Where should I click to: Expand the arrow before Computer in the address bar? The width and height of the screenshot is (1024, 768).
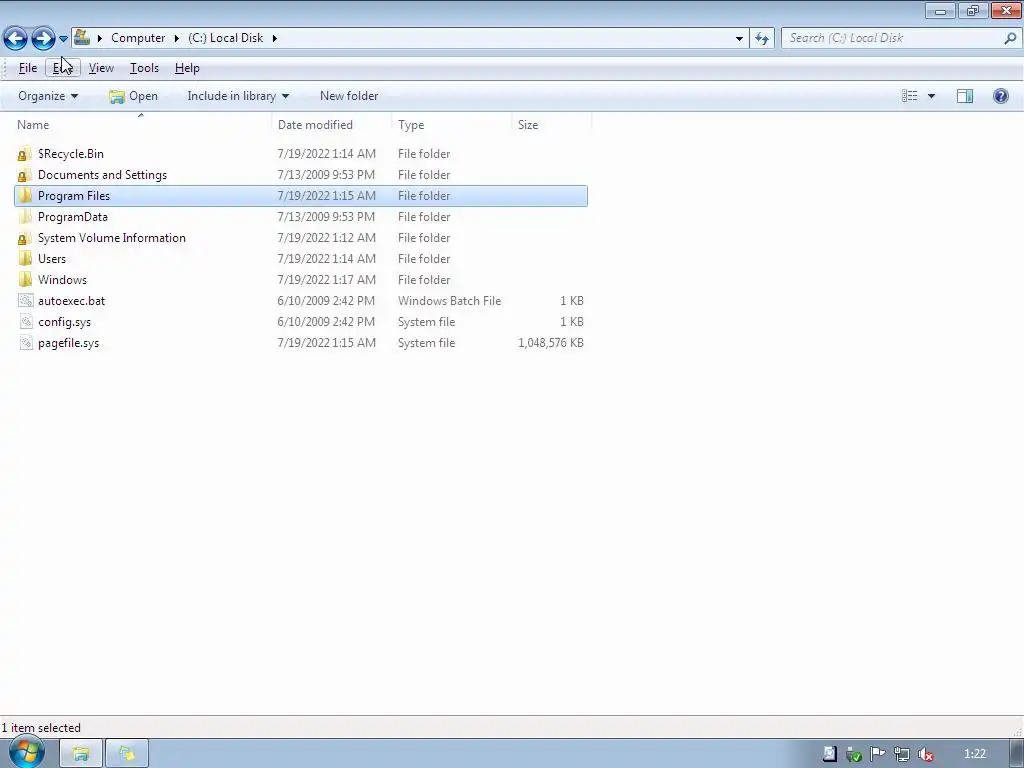(99, 38)
